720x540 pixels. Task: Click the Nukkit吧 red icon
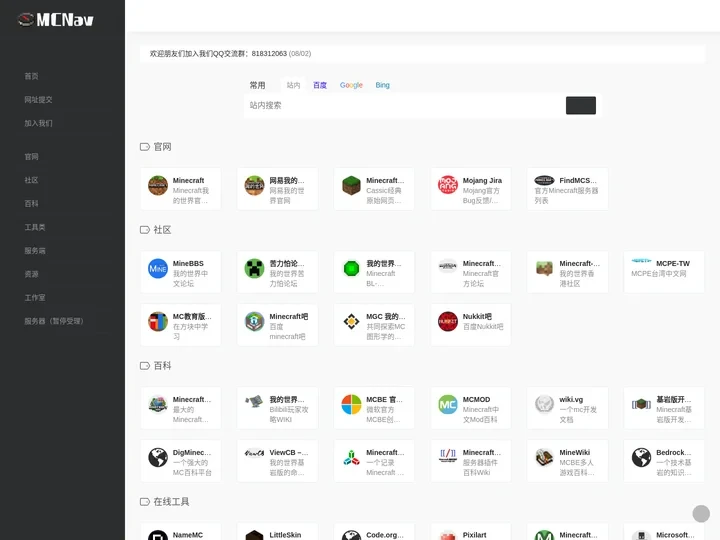(448, 321)
